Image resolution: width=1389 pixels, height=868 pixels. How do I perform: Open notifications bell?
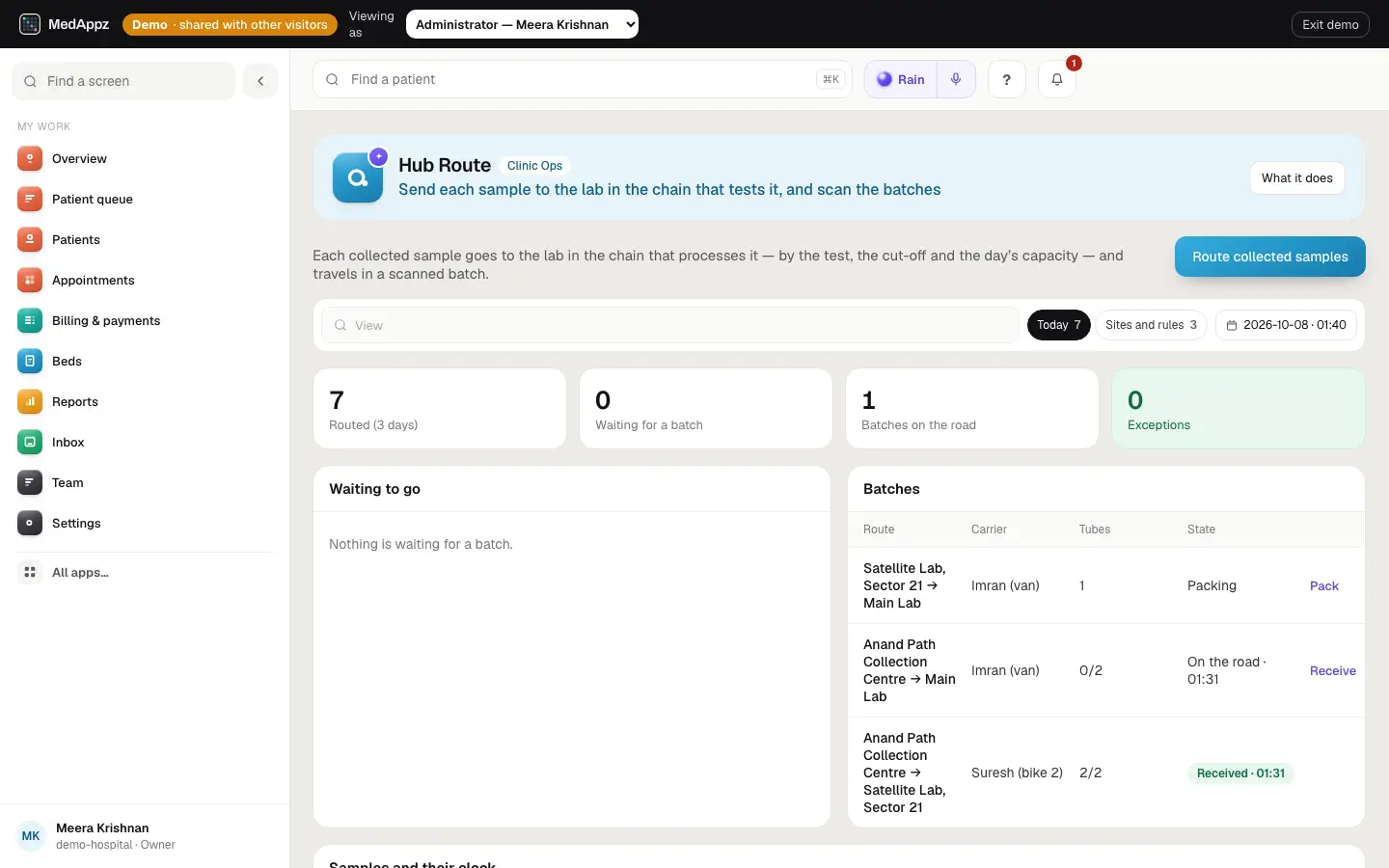coord(1057,79)
